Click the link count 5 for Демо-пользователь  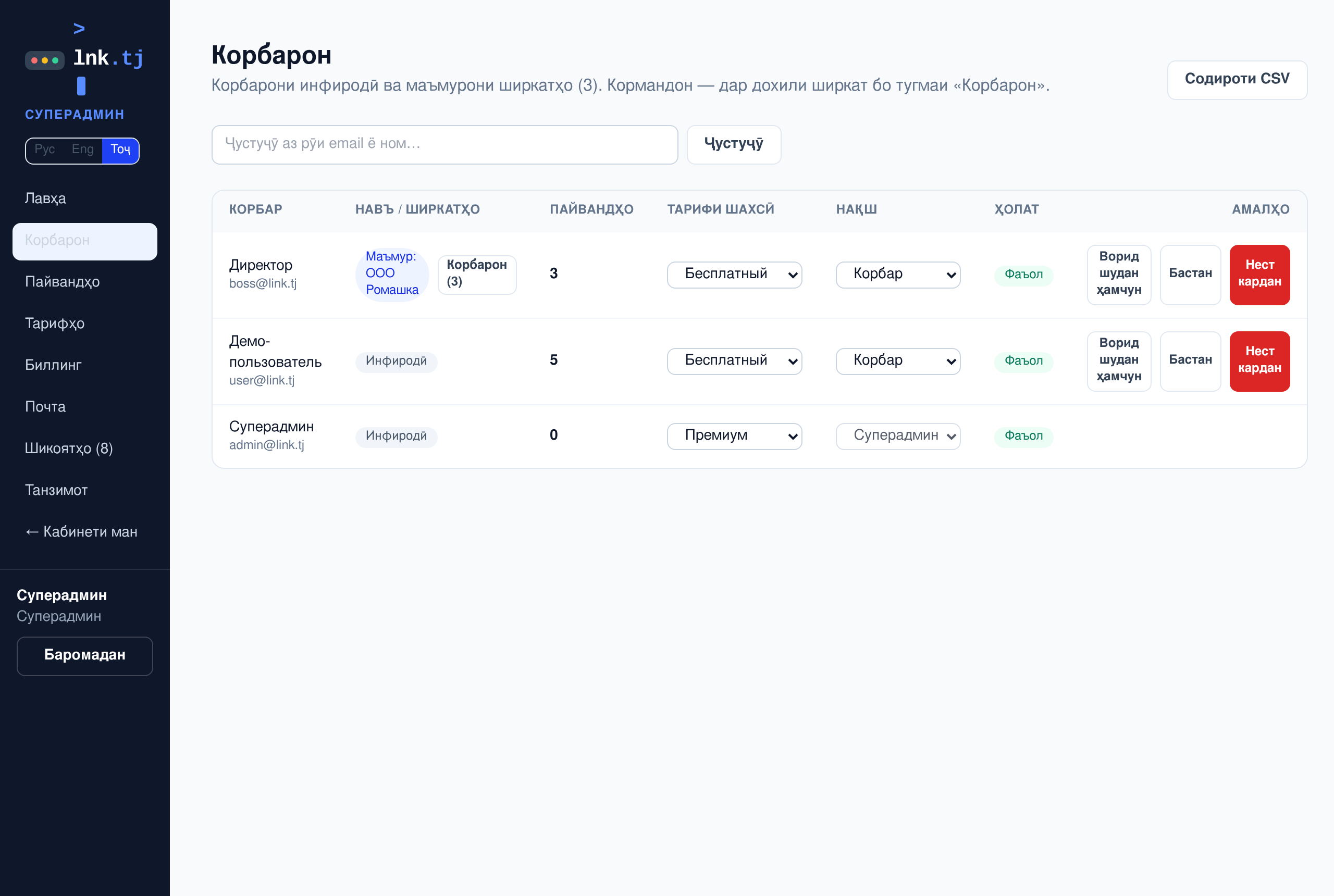[553, 360]
